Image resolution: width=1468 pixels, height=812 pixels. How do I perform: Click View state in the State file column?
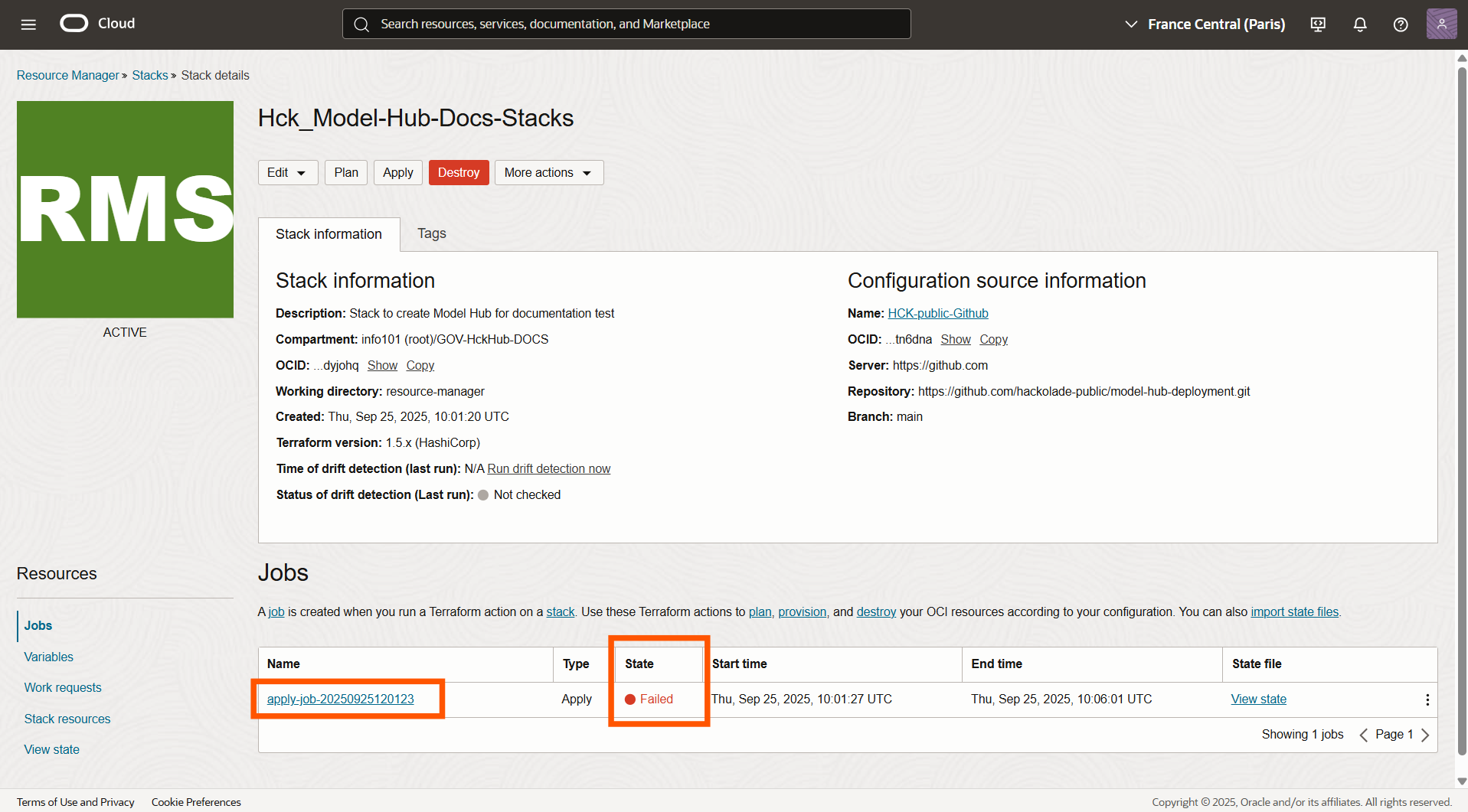[1258, 699]
